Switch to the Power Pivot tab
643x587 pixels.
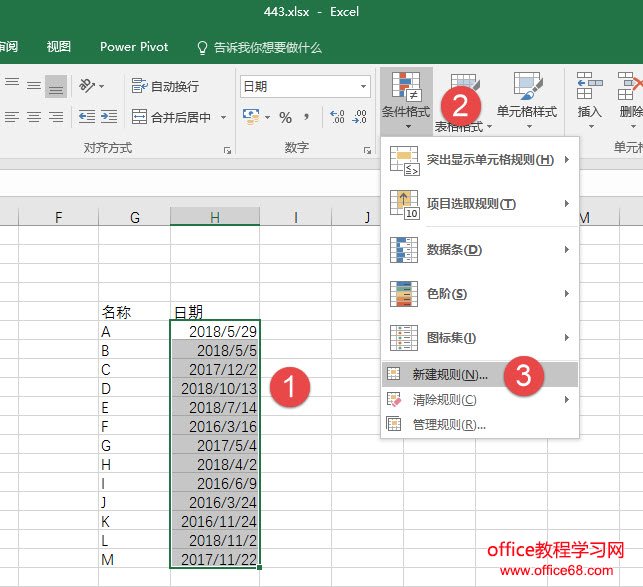tap(134, 47)
